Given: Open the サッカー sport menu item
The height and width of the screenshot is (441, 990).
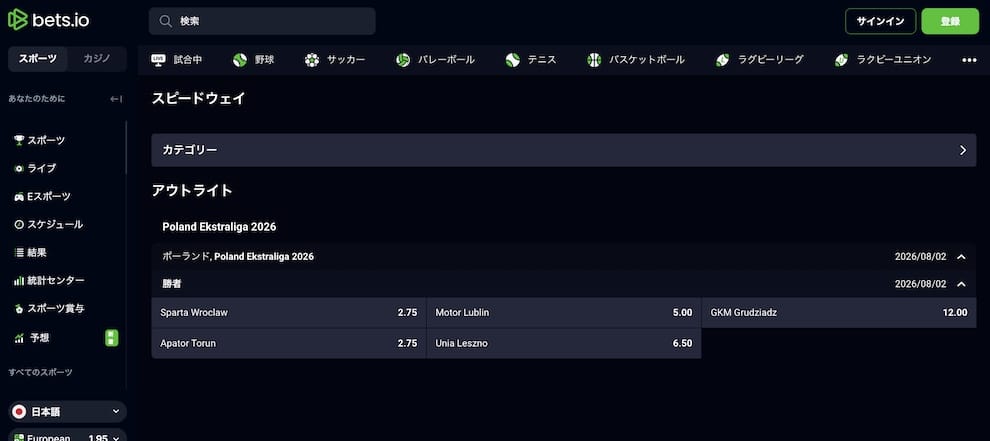Looking at the screenshot, I should (x=335, y=60).
